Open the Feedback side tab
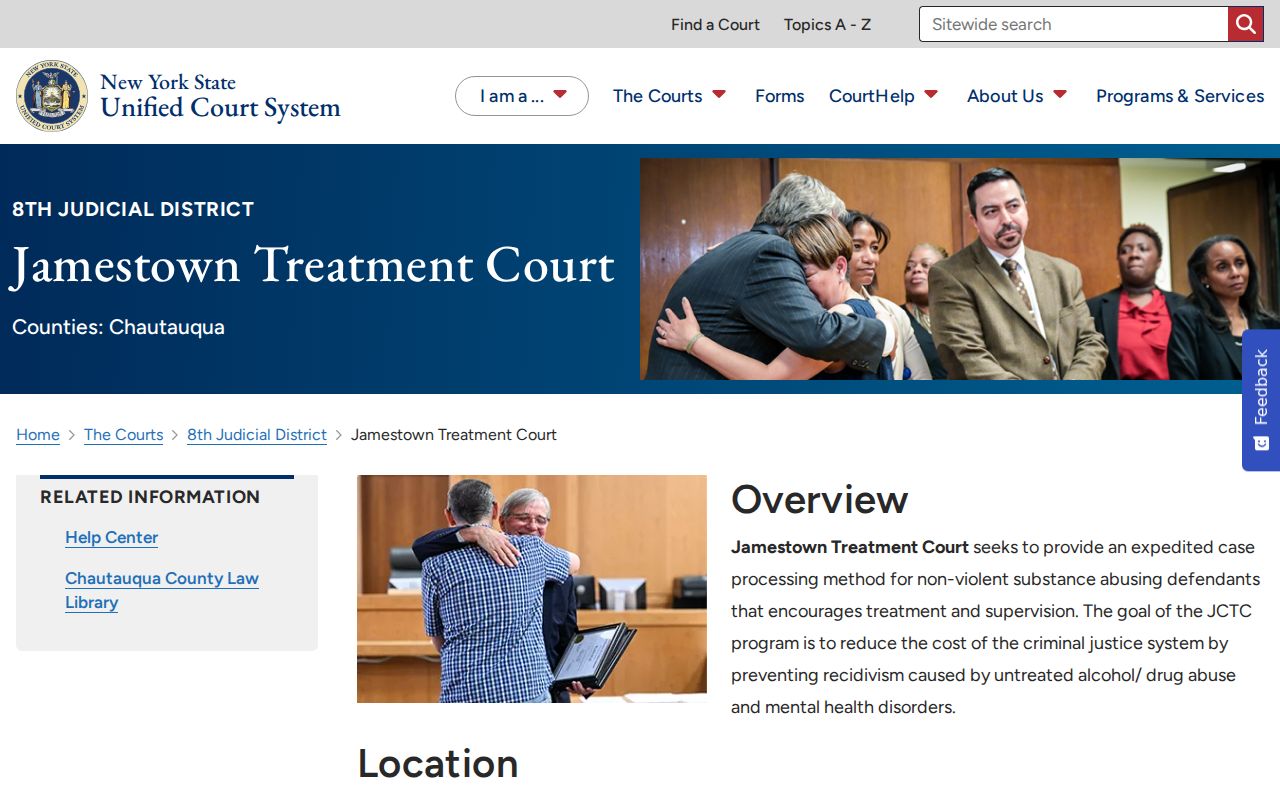1280x800 pixels. coord(1261,400)
